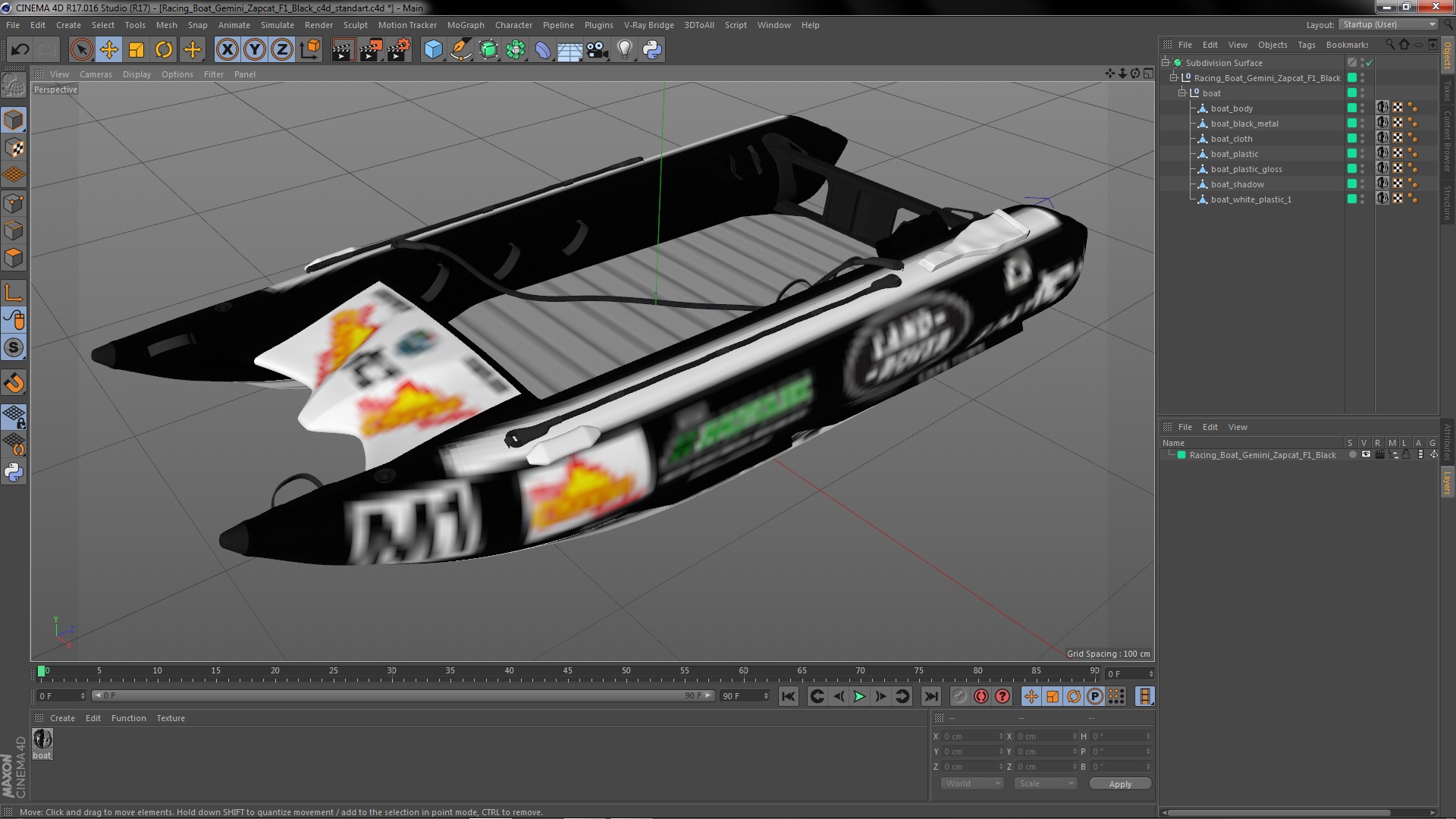Switch to the Takes side tab
Viewport: 1456px width, 819px height.
point(1448,92)
